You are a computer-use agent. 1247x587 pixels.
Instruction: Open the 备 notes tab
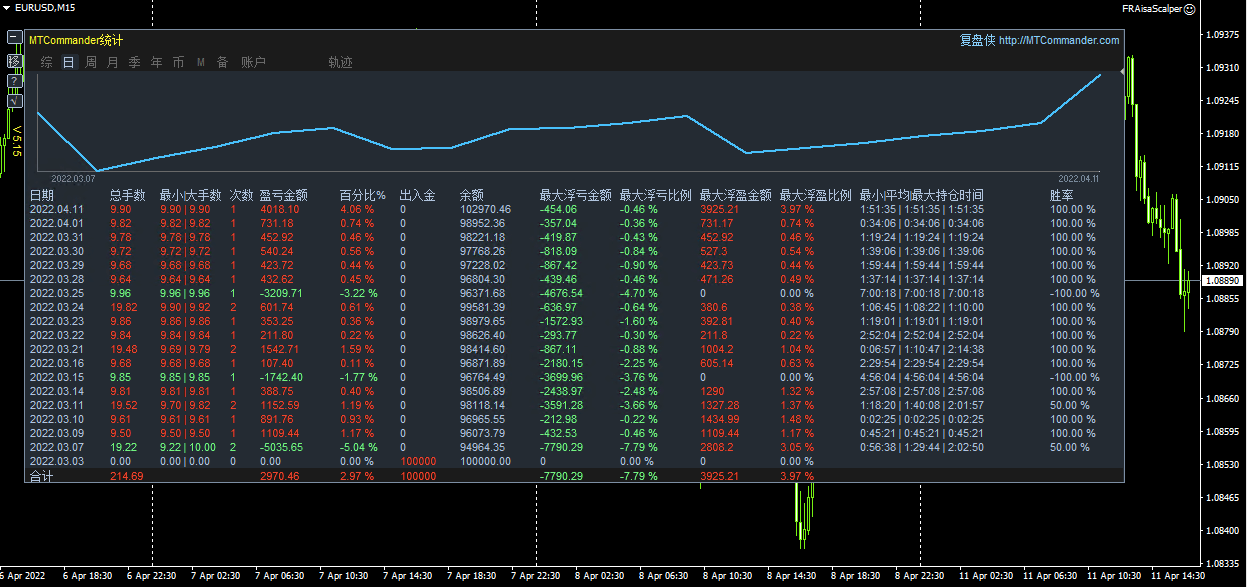pos(222,62)
